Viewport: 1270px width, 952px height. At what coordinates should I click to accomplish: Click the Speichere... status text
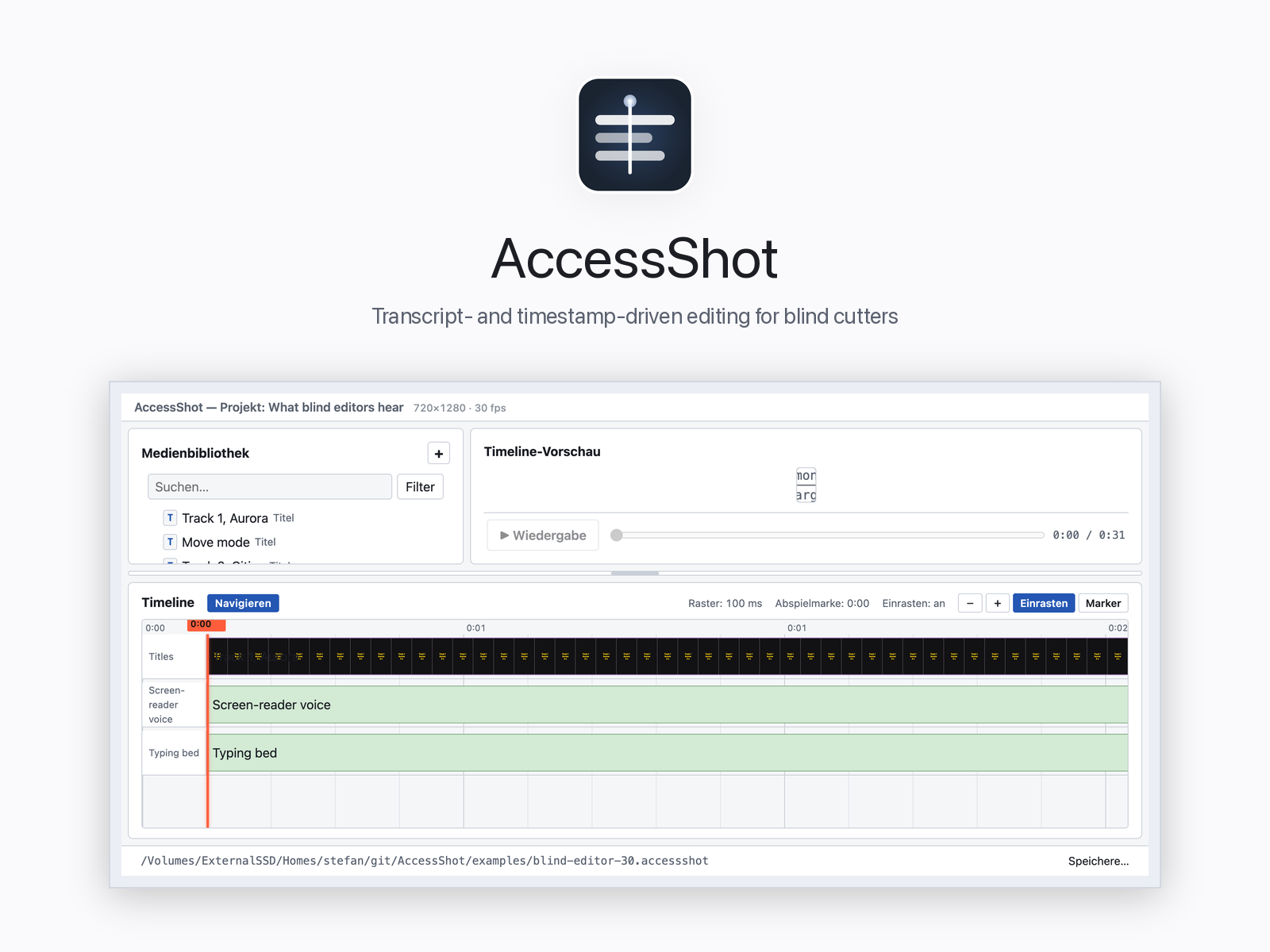(x=1099, y=862)
